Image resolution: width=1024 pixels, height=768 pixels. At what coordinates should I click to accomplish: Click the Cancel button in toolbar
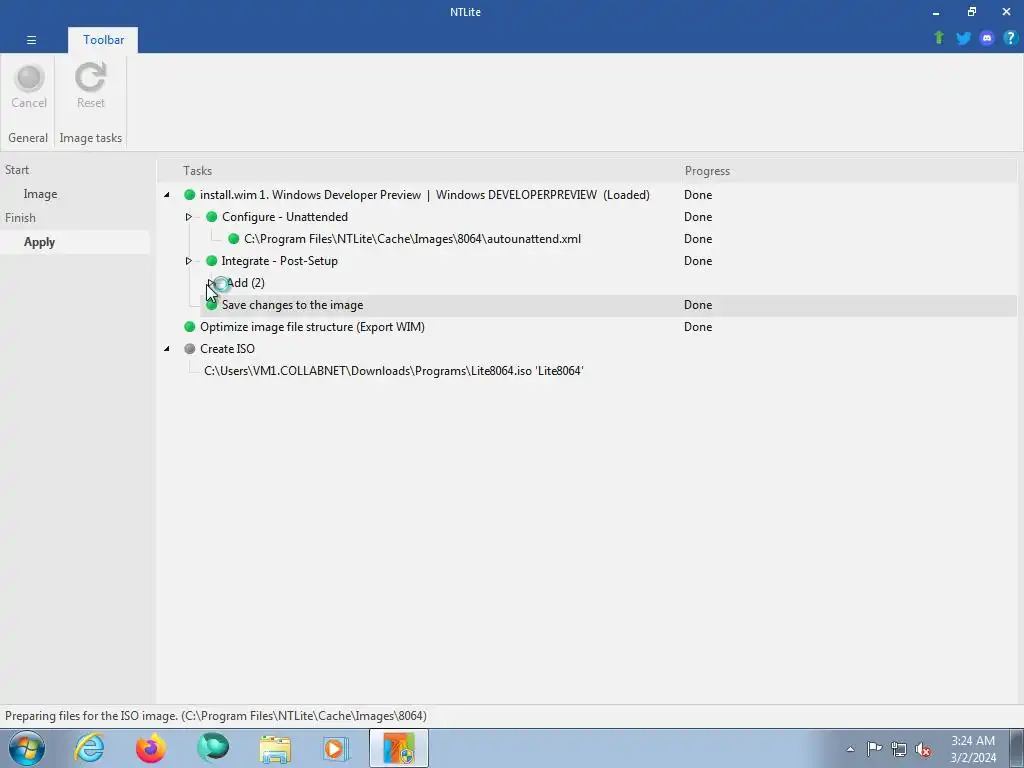click(29, 87)
